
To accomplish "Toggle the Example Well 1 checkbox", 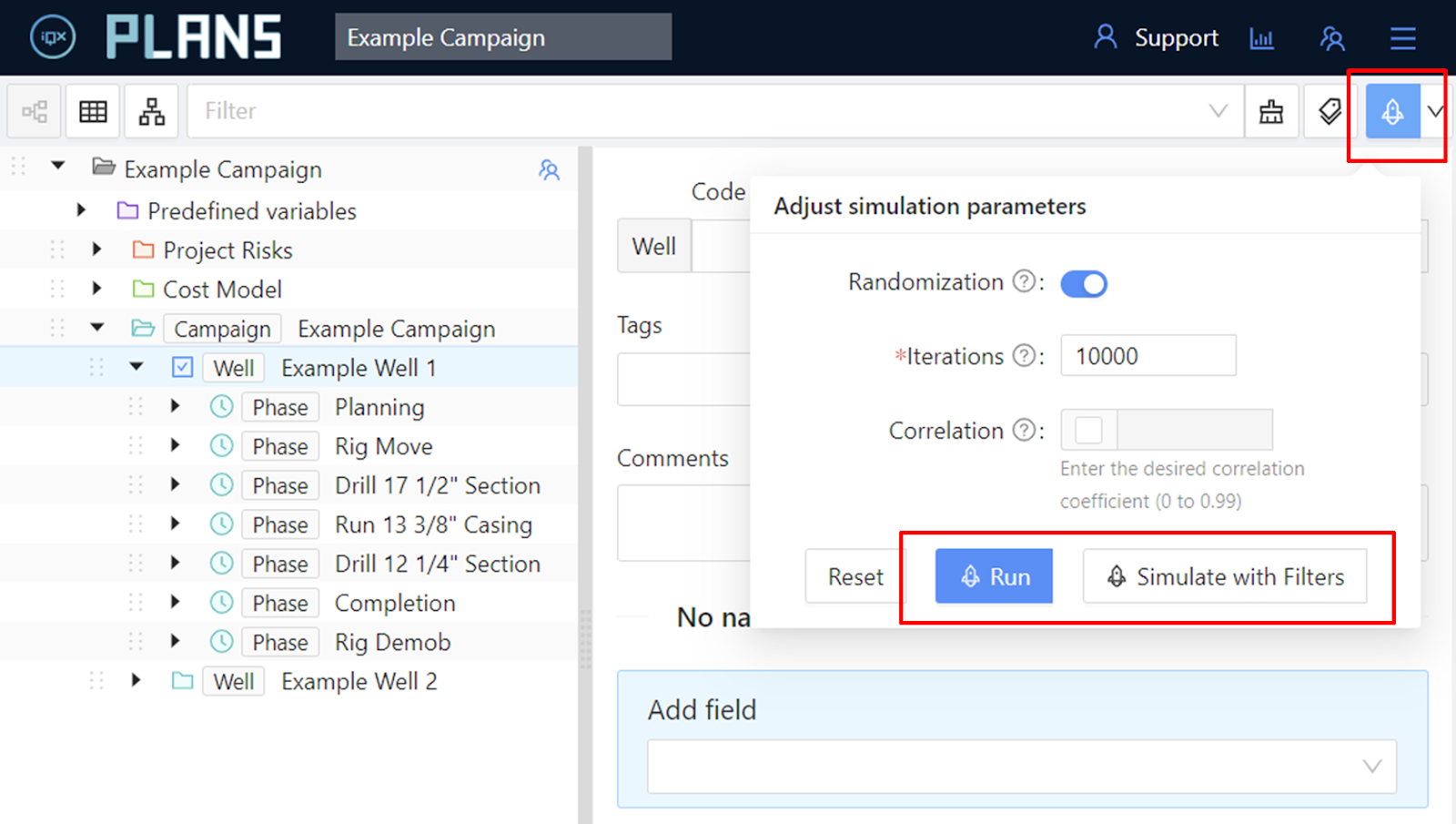I will tap(182, 368).
